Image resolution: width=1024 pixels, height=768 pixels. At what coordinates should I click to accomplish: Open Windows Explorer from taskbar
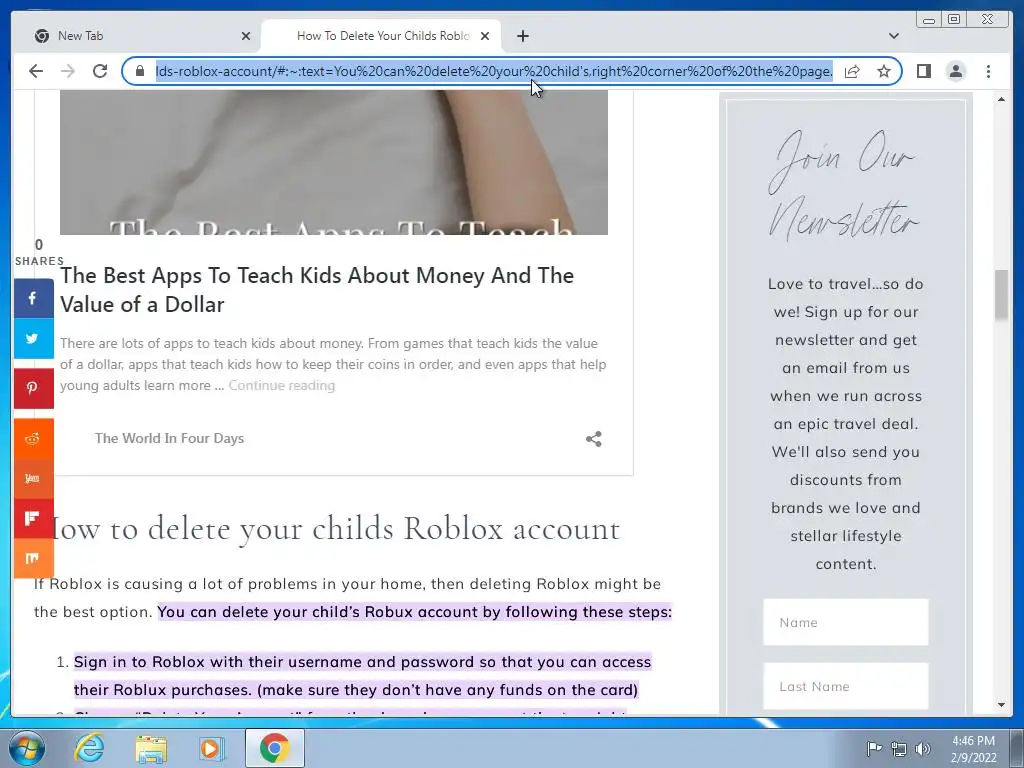[150, 748]
